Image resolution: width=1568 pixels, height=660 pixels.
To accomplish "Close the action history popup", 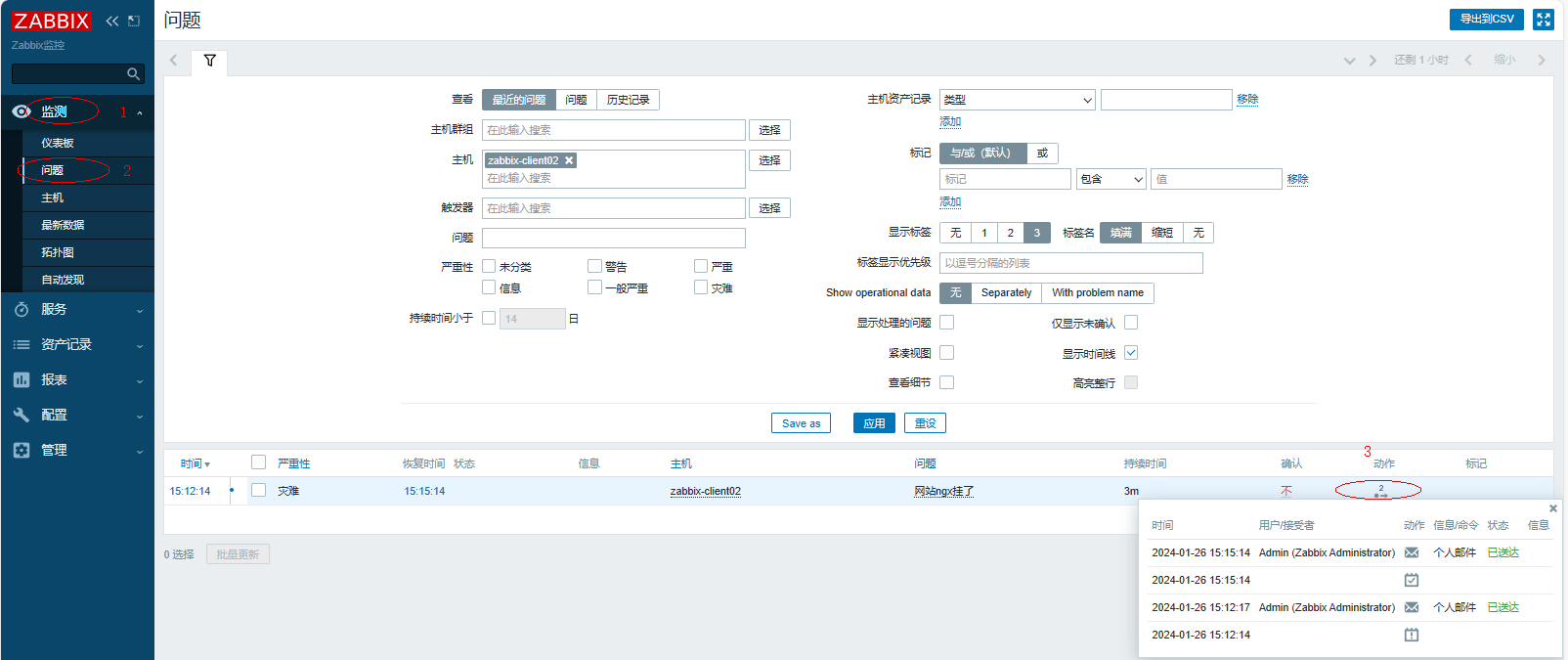I will [x=1552, y=508].
